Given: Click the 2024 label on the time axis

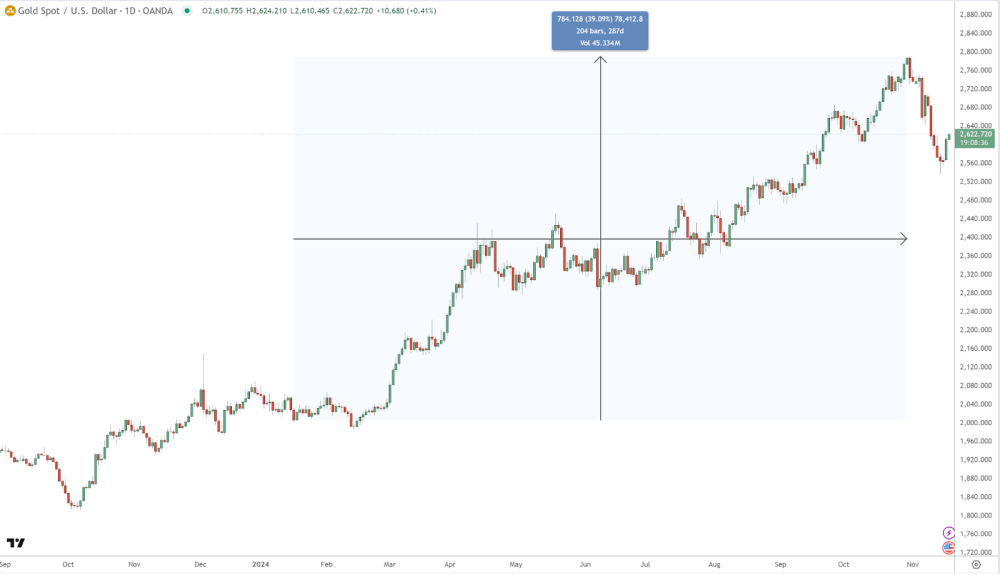Looking at the screenshot, I should pyautogui.click(x=260, y=565).
